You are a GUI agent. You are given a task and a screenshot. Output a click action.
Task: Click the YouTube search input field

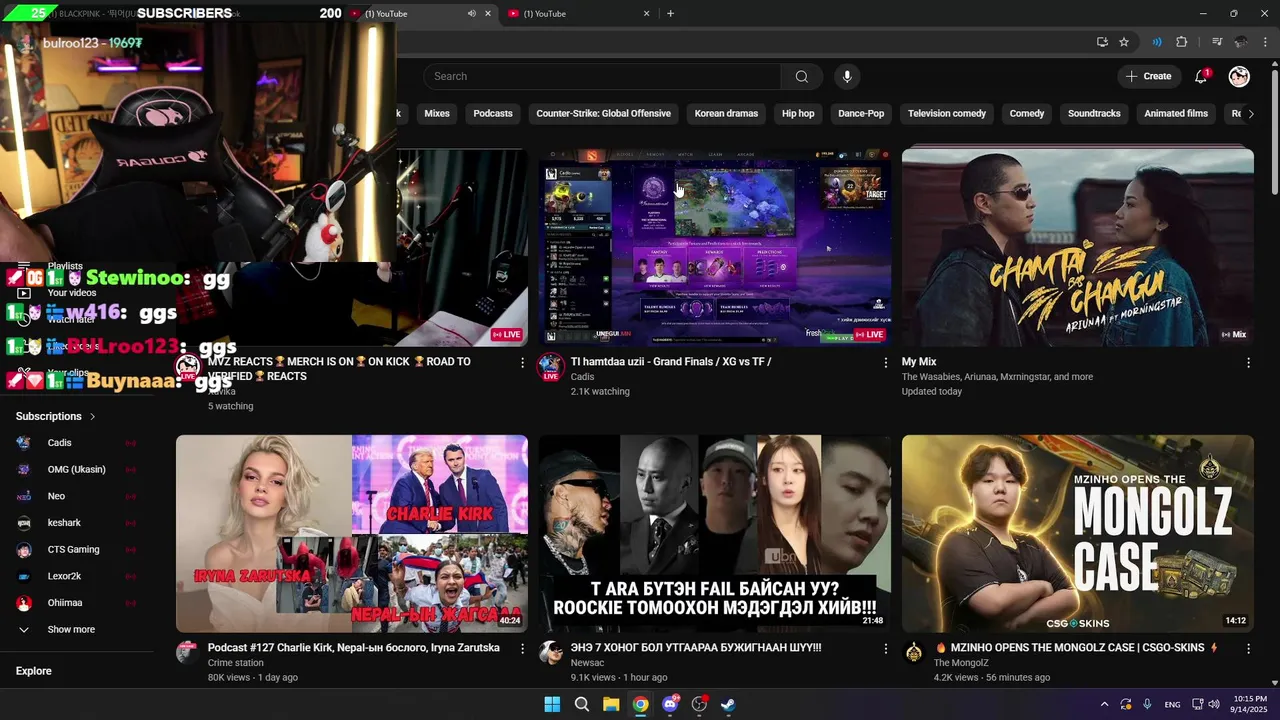pos(601,77)
